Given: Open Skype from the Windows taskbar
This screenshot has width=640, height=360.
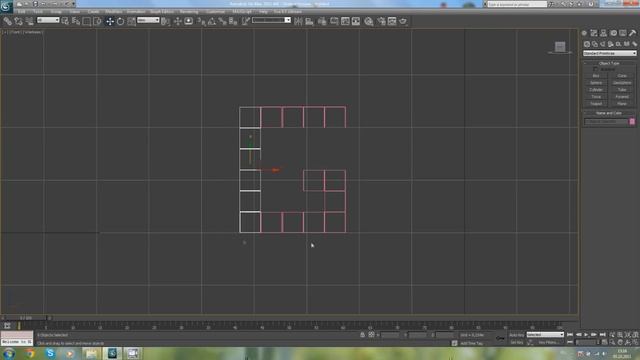Looking at the screenshot, I should point(50,353).
